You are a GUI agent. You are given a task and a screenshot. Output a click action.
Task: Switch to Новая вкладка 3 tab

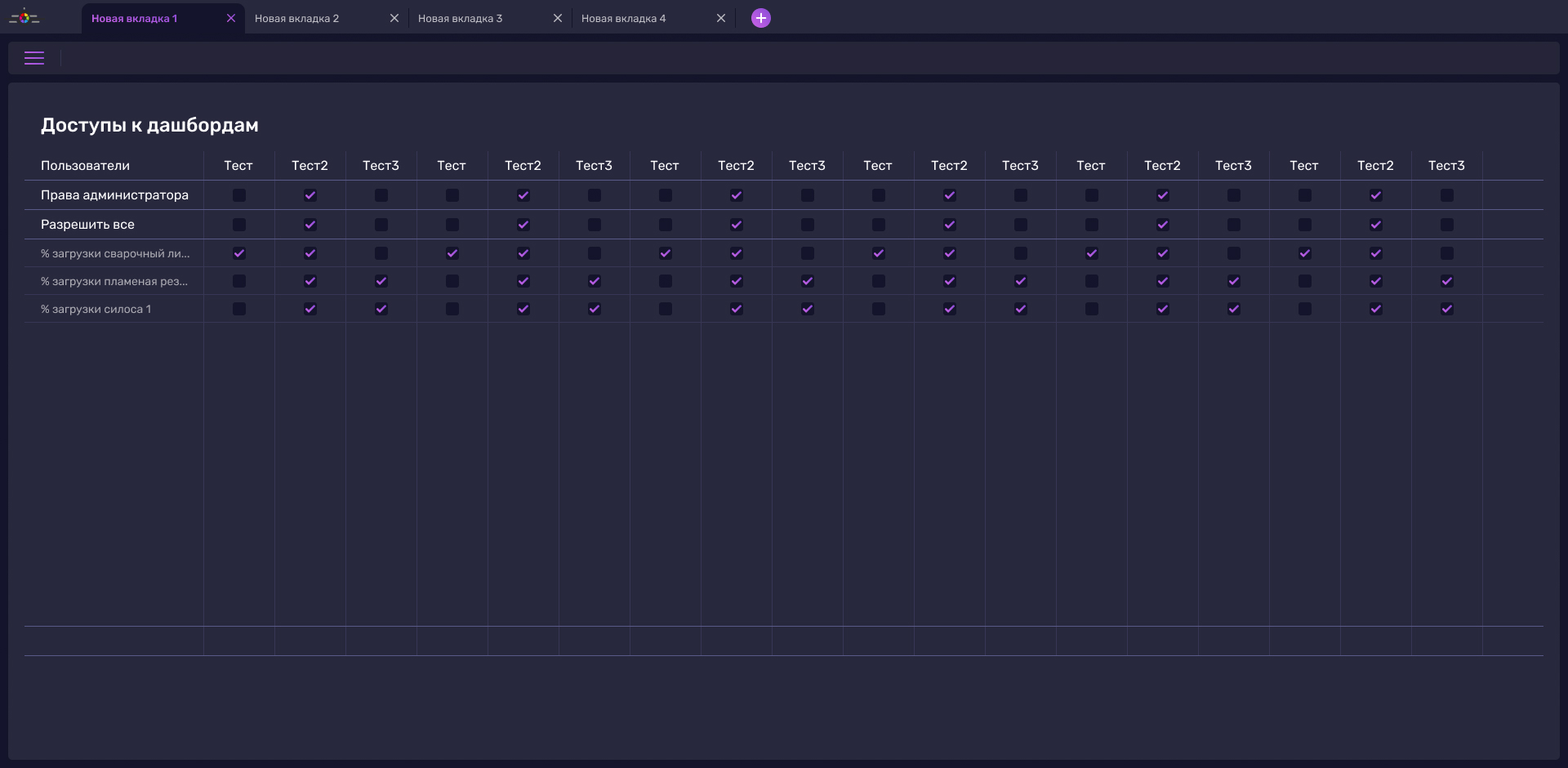coord(461,18)
